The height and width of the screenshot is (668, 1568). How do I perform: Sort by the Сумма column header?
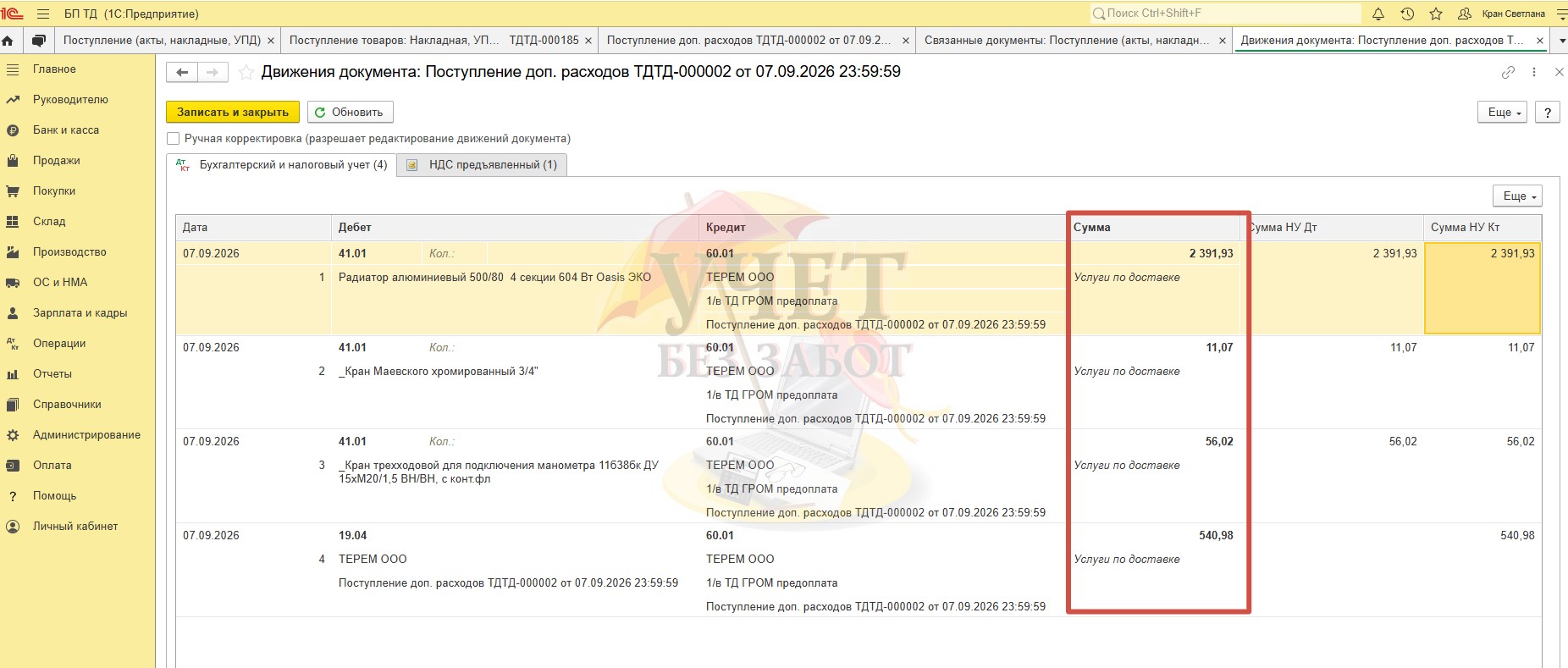1152,227
